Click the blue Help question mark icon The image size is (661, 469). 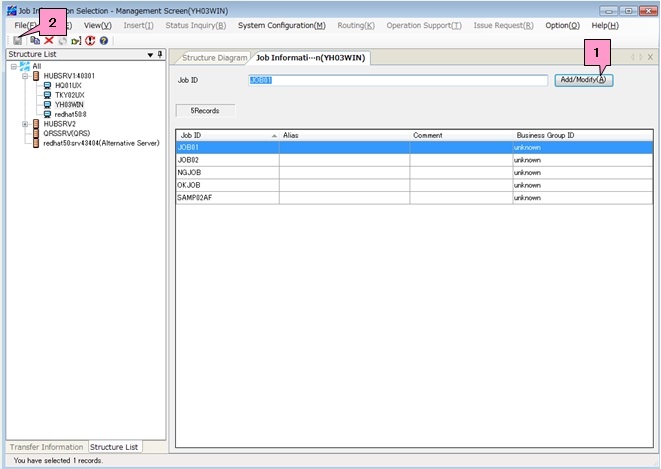(103, 40)
